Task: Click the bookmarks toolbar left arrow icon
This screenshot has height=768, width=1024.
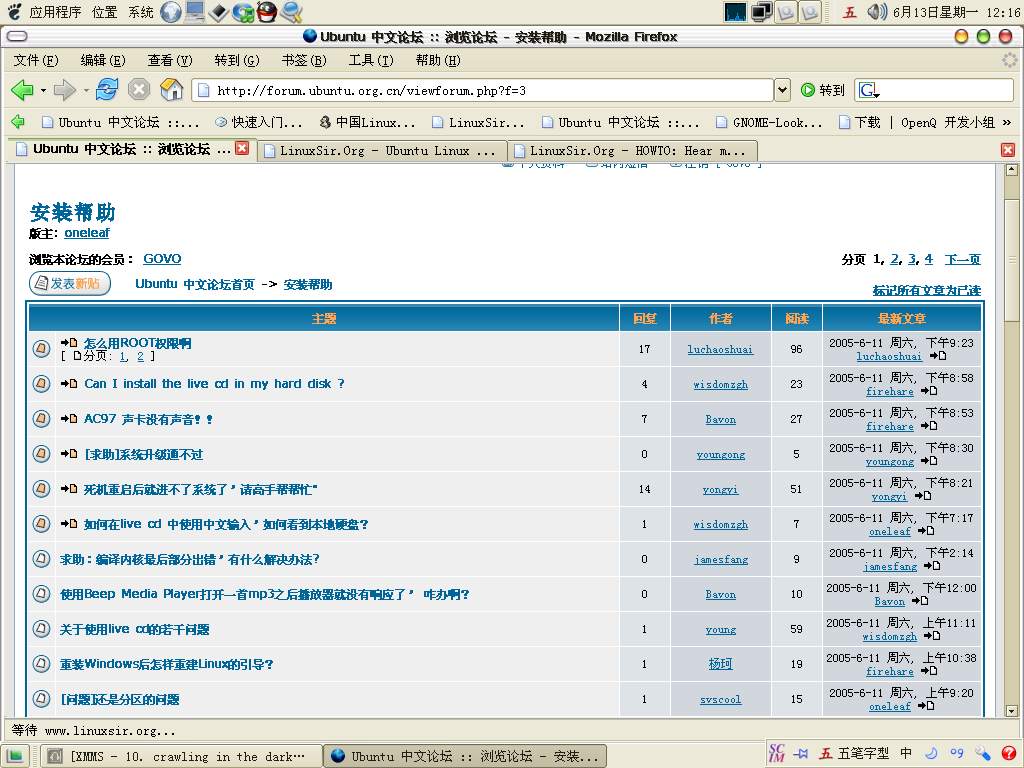Action: 18,121
